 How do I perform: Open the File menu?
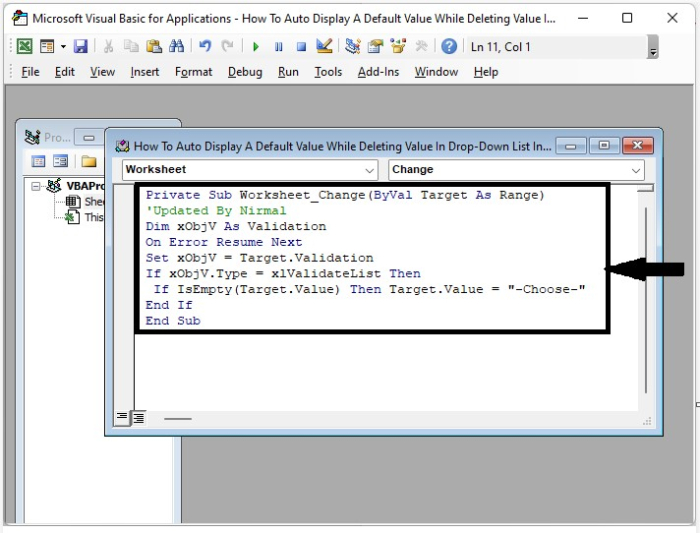pos(30,72)
